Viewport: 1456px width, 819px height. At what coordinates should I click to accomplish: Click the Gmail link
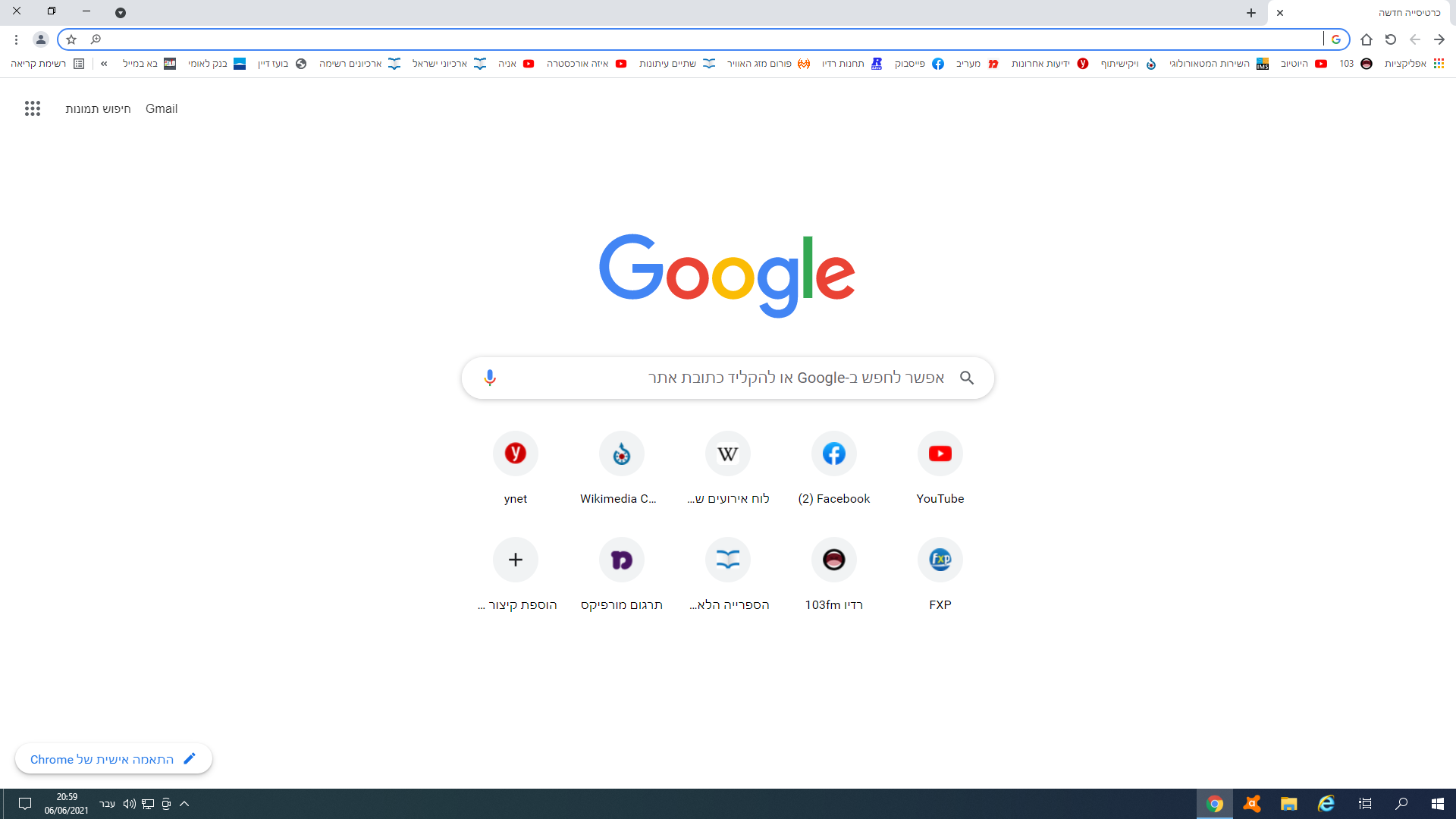[162, 108]
